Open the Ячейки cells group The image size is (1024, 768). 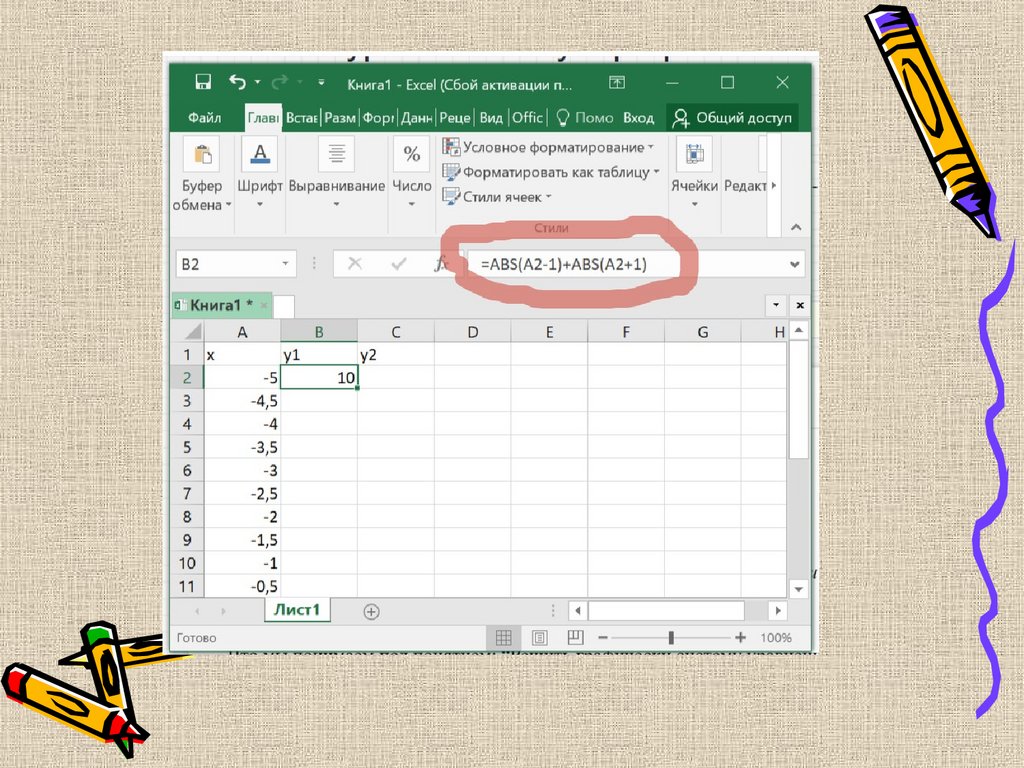point(694,174)
